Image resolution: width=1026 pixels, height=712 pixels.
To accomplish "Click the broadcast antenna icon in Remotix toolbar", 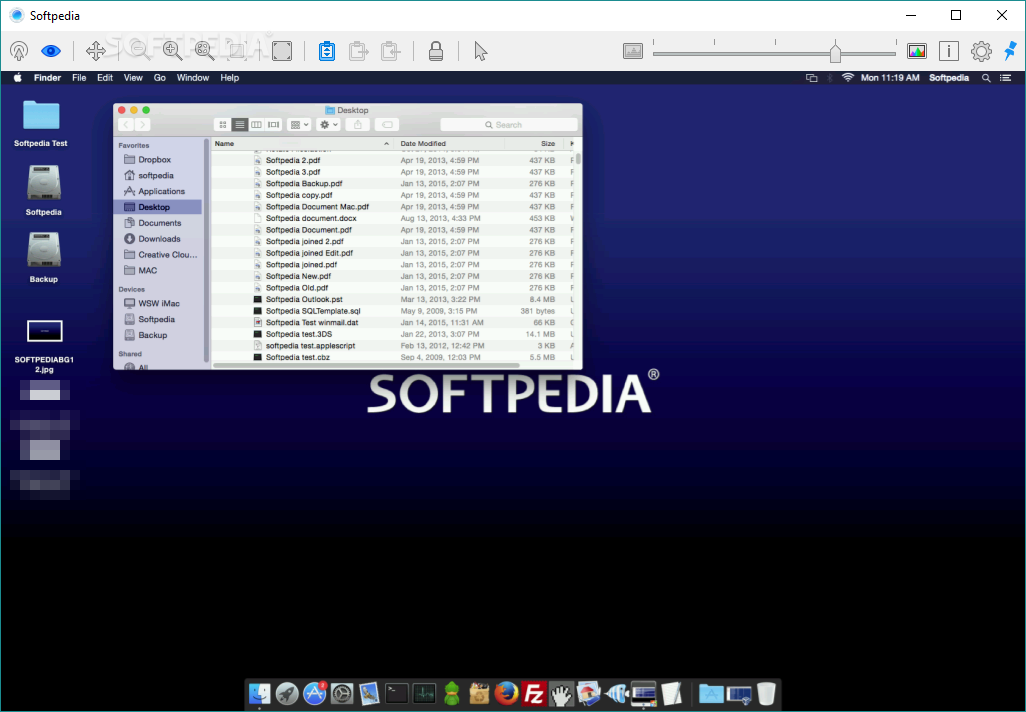I will 19,51.
